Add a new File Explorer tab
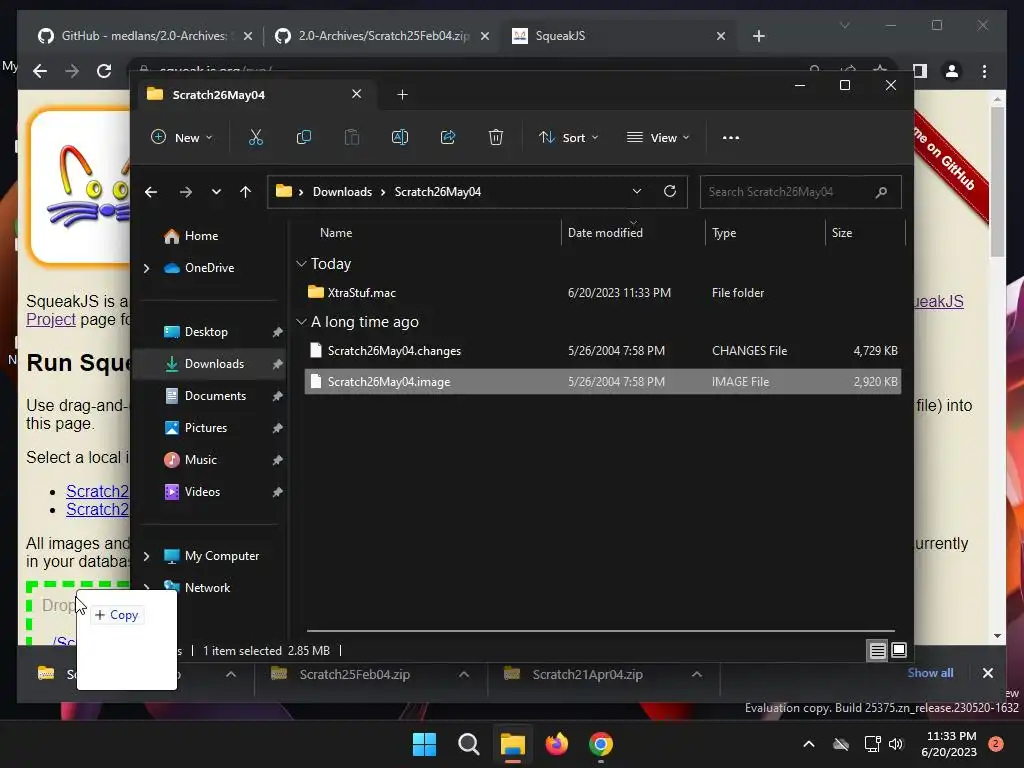 tap(402, 95)
